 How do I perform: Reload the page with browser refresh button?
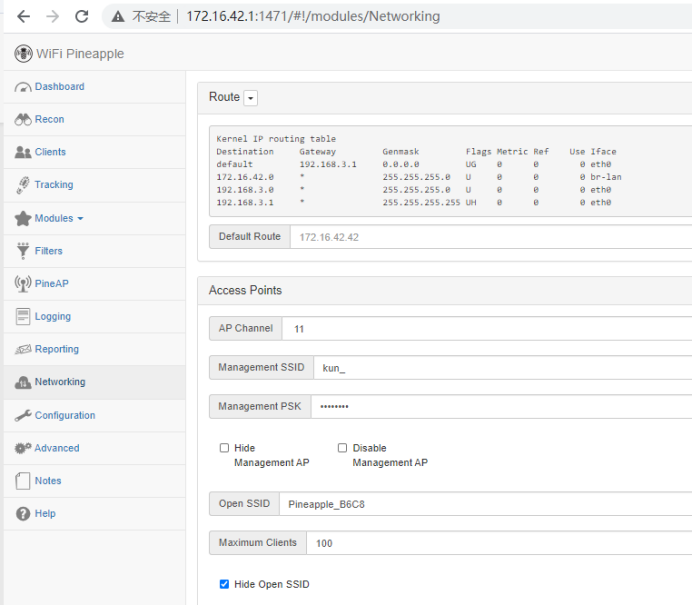point(82,17)
